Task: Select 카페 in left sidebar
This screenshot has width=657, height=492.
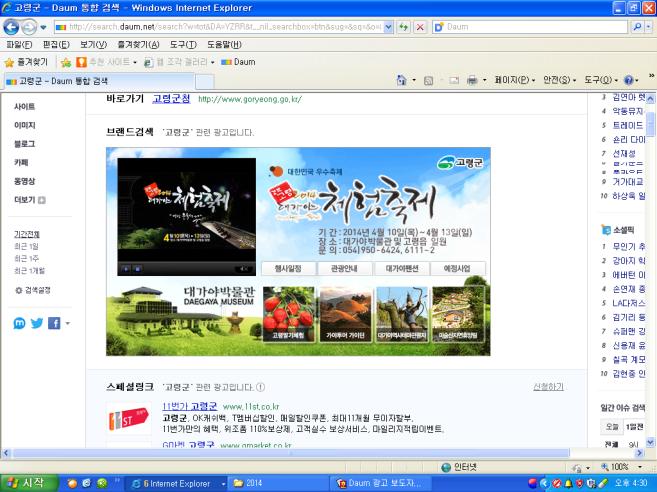Action: [x=21, y=163]
